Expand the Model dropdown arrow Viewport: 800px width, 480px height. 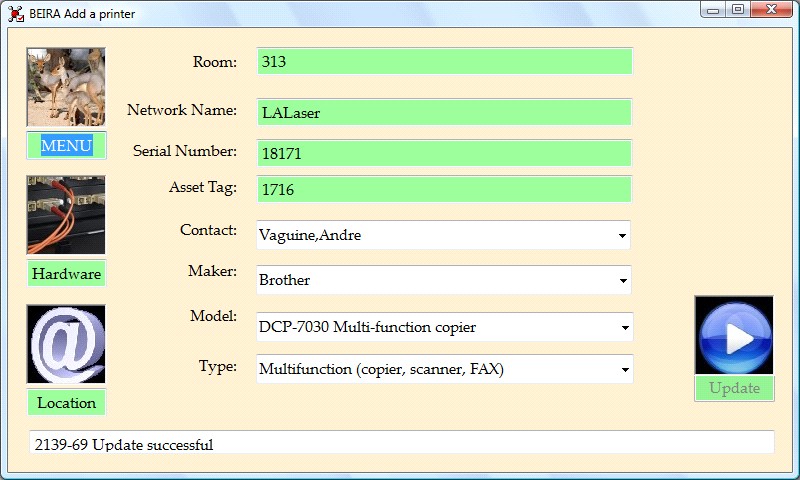tap(624, 327)
